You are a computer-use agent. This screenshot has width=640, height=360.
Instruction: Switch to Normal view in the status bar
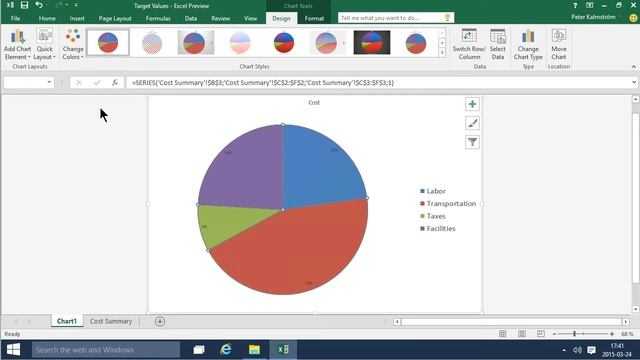click(x=503, y=334)
